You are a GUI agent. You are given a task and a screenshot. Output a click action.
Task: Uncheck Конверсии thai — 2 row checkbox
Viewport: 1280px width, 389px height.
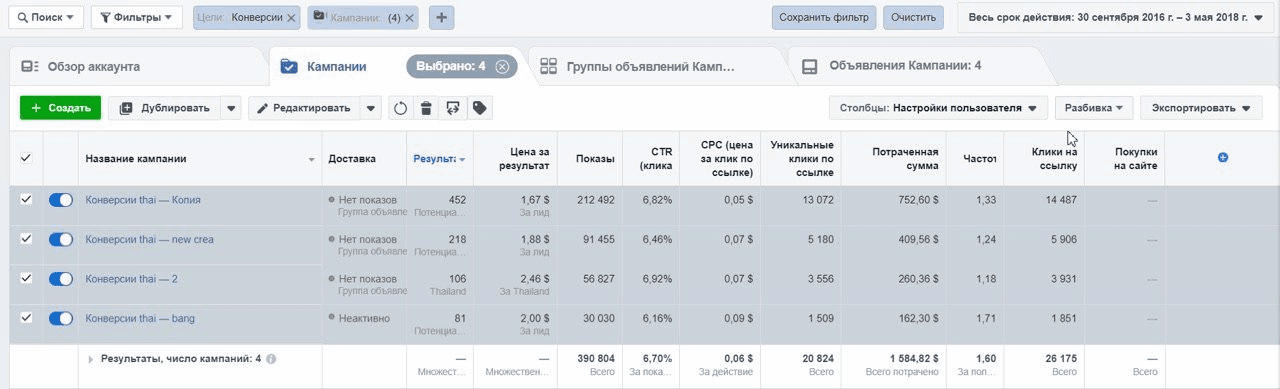pyautogui.click(x=26, y=278)
